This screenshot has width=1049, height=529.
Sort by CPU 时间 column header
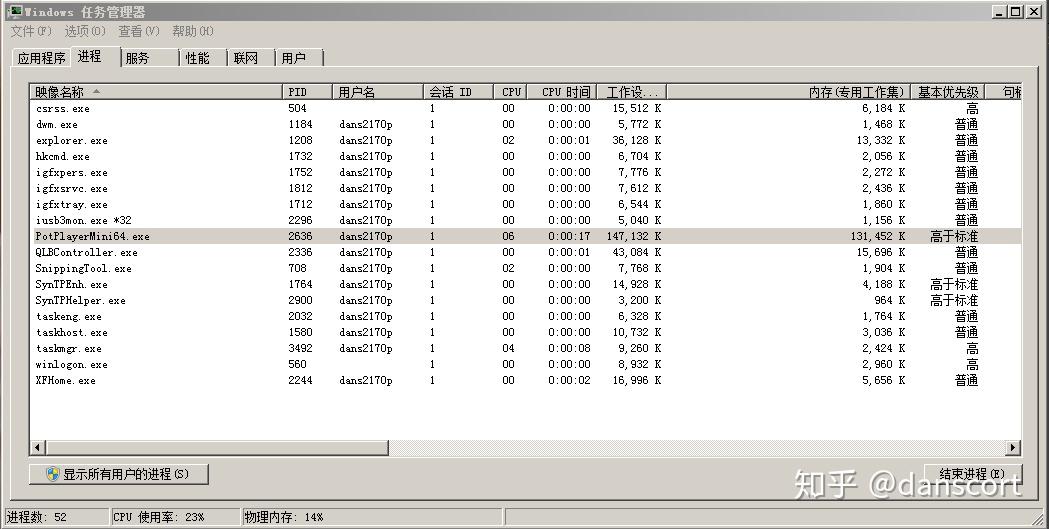click(x=561, y=92)
